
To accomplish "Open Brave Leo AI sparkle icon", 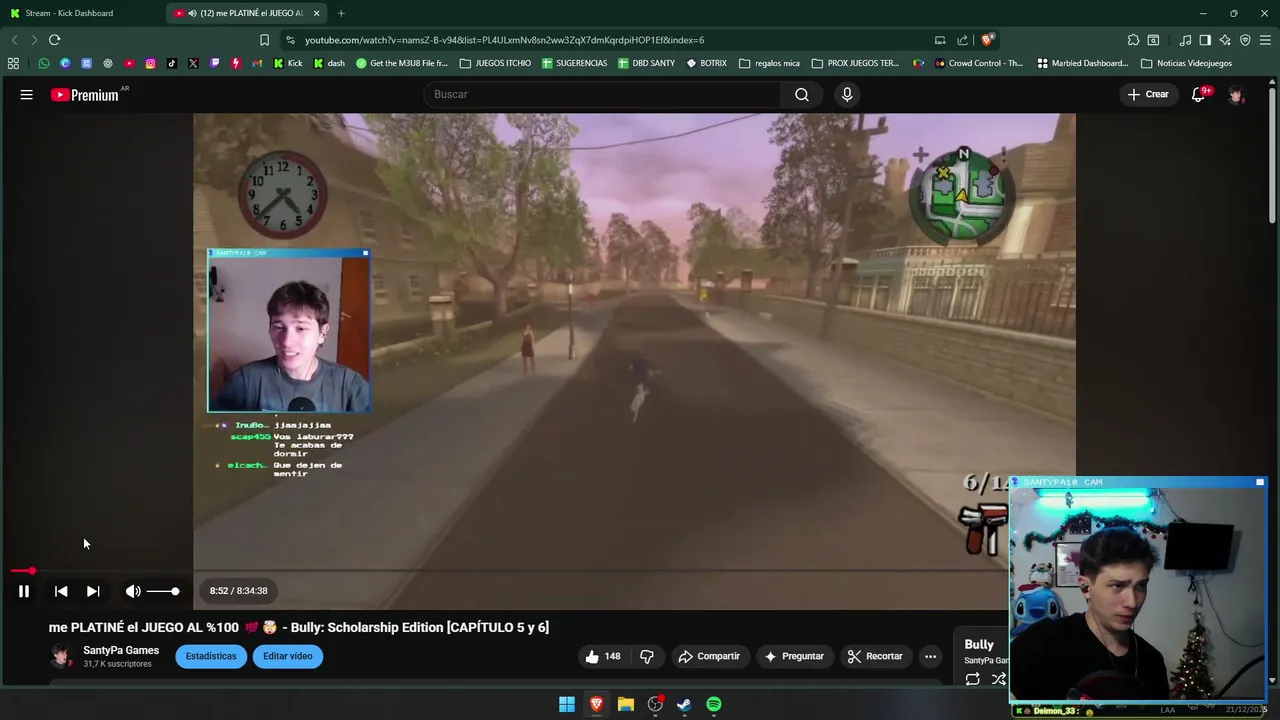I will click(1225, 40).
